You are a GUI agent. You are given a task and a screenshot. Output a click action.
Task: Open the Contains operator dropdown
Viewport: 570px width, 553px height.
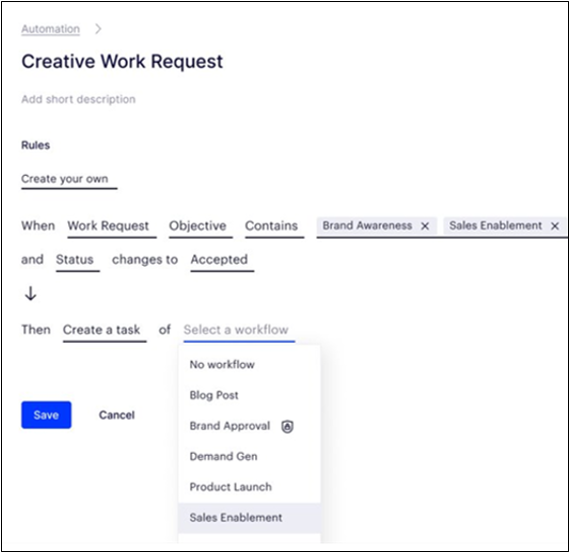coord(274,227)
